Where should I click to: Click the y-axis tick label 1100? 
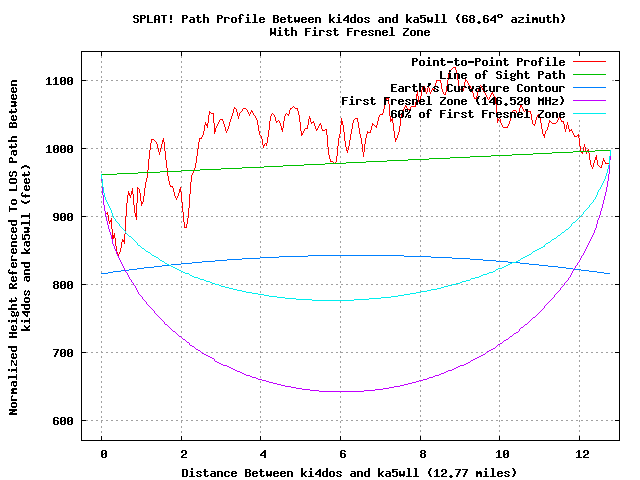[60, 81]
